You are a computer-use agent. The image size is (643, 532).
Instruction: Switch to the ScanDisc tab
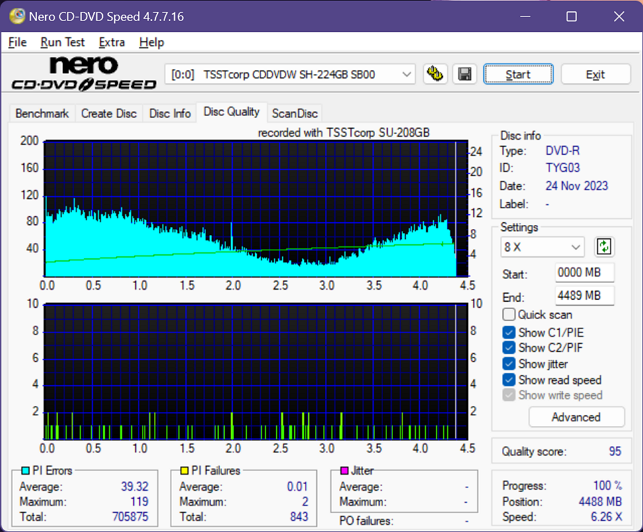295,113
